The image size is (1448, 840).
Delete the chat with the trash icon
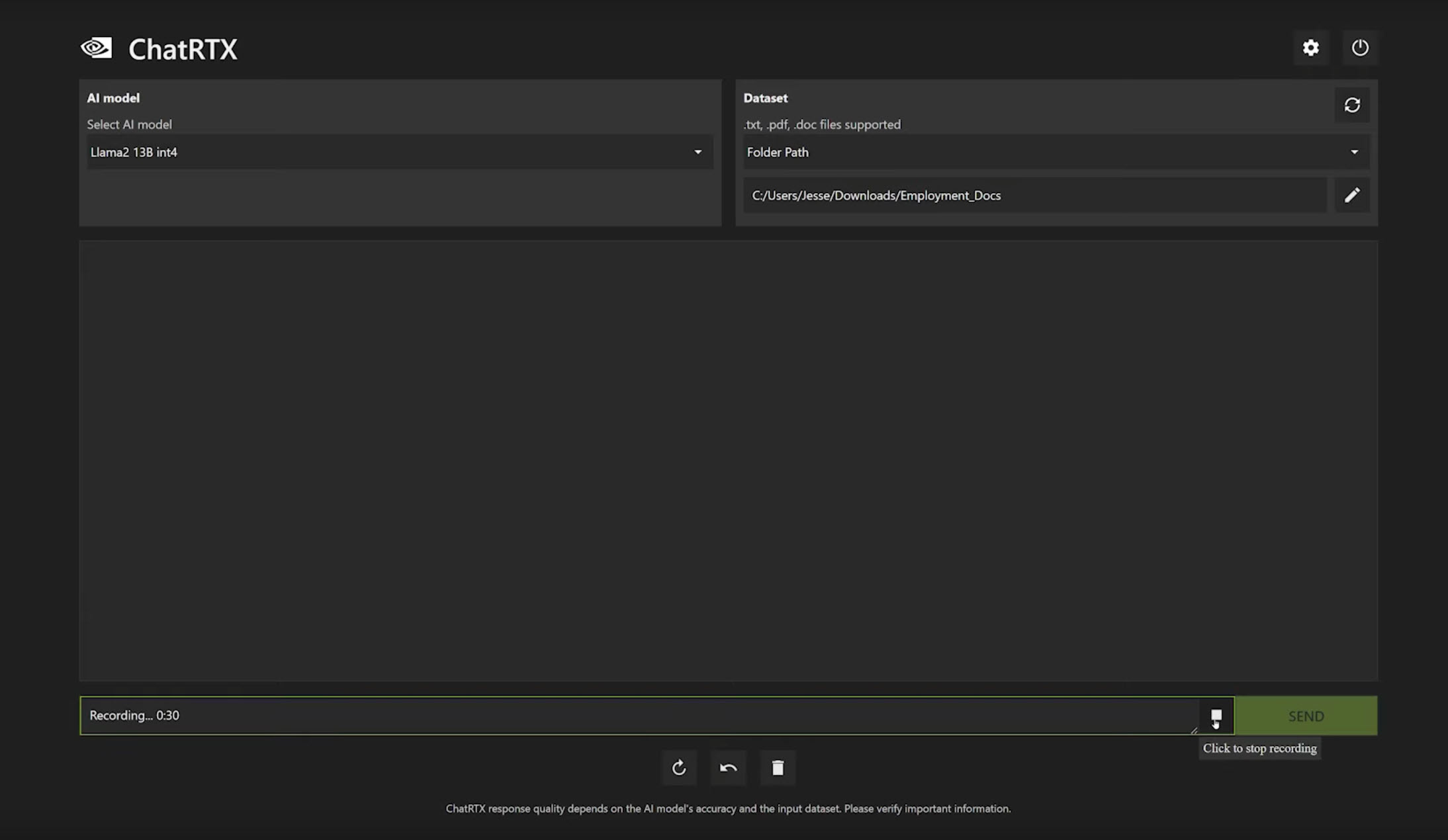coord(778,768)
